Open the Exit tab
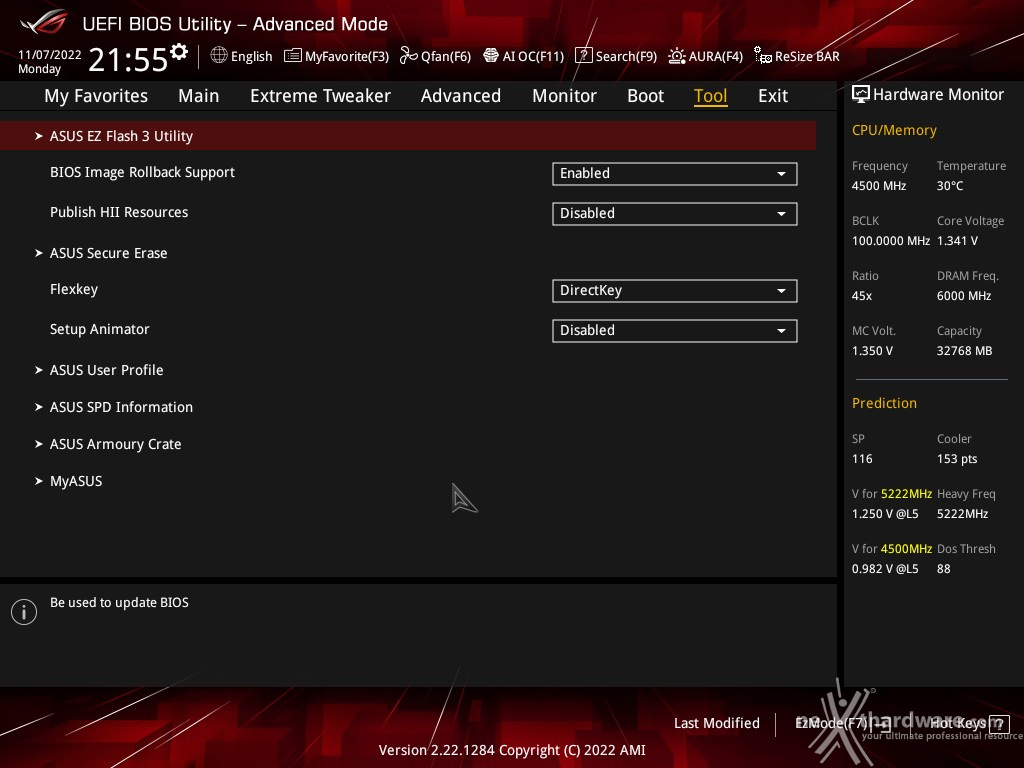This screenshot has width=1024, height=768. (773, 96)
